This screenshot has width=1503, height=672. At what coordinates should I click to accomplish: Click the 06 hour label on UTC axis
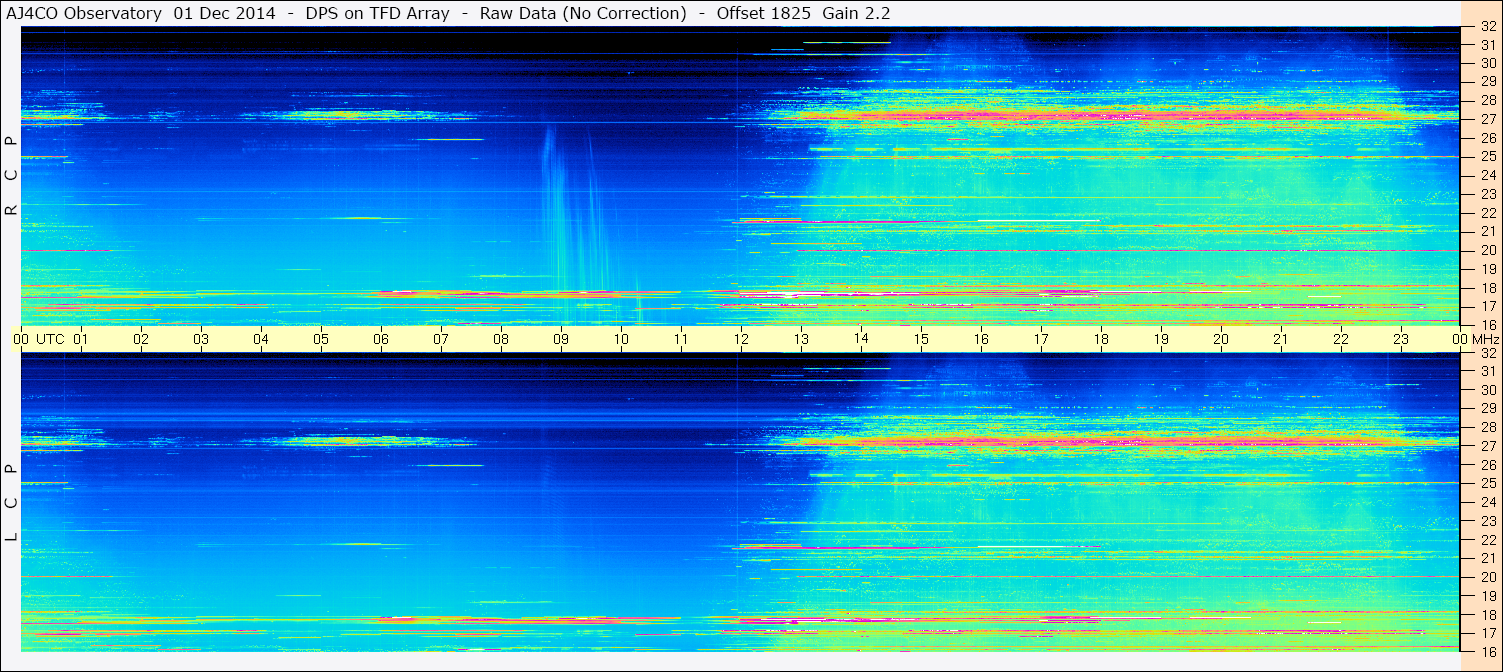pos(381,339)
